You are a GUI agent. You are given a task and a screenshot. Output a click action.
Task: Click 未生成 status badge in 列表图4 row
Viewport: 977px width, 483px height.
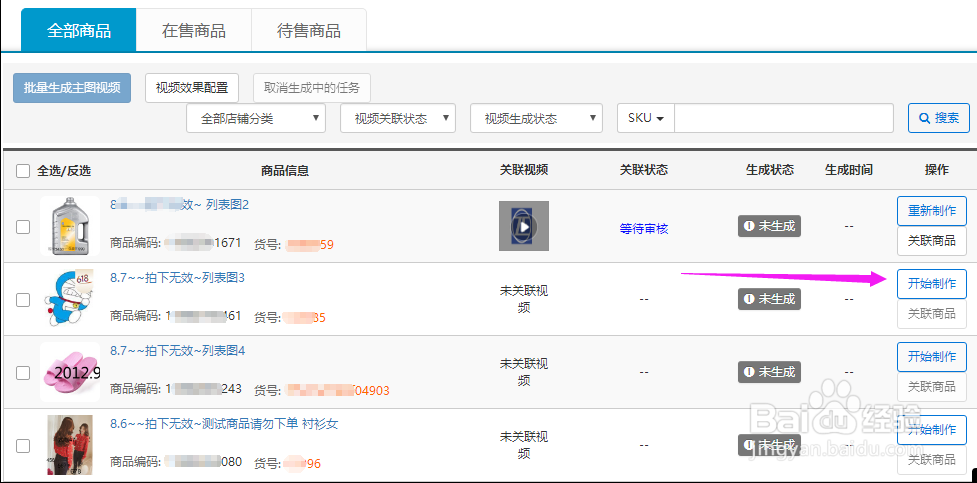coord(770,372)
